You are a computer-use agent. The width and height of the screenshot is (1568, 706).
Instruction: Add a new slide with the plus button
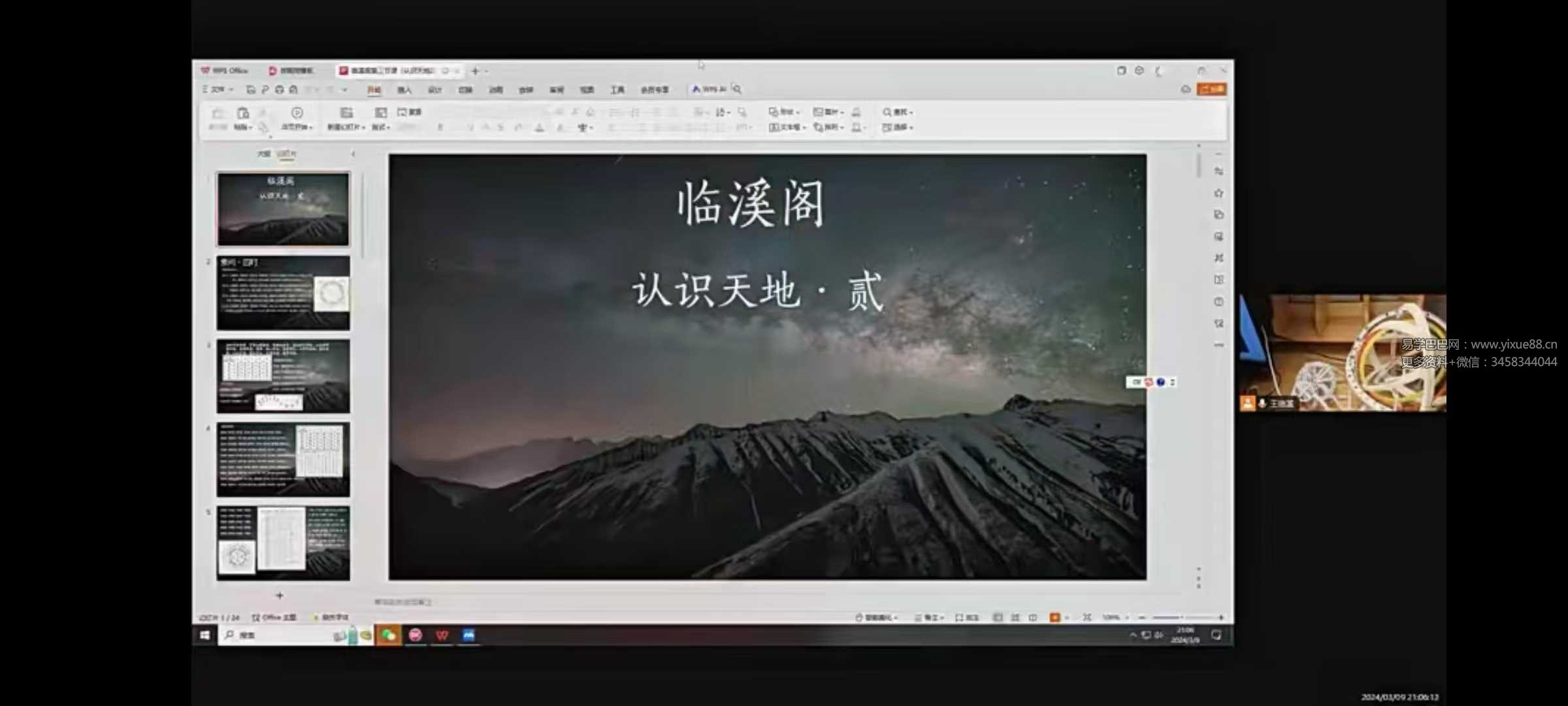(x=280, y=595)
